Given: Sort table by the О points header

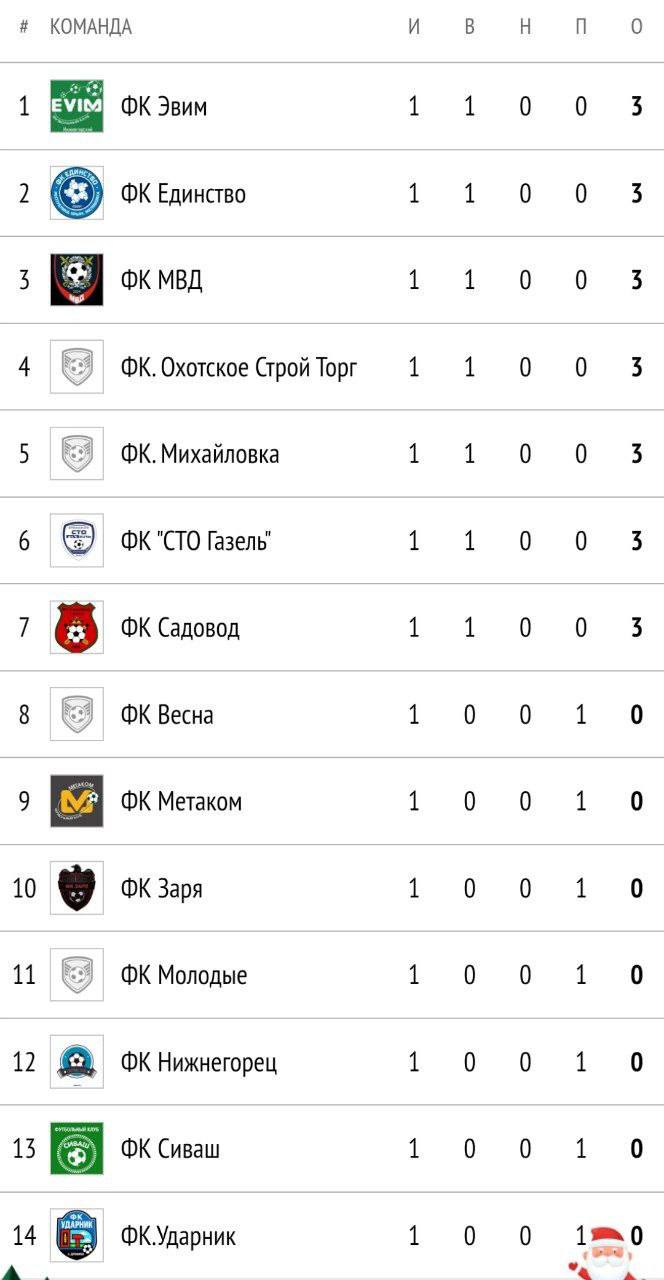Looking at the screenshot, I should click(x=636, y=27).
